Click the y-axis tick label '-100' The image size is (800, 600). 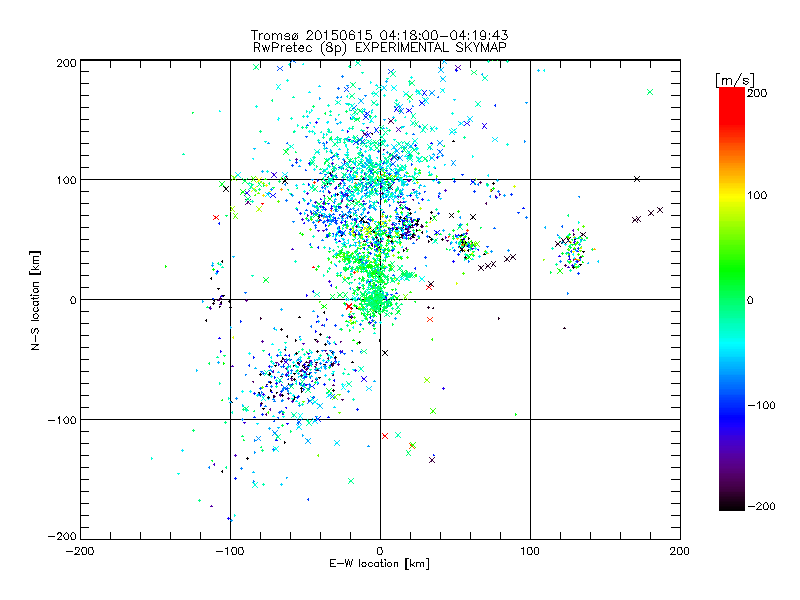62,420
